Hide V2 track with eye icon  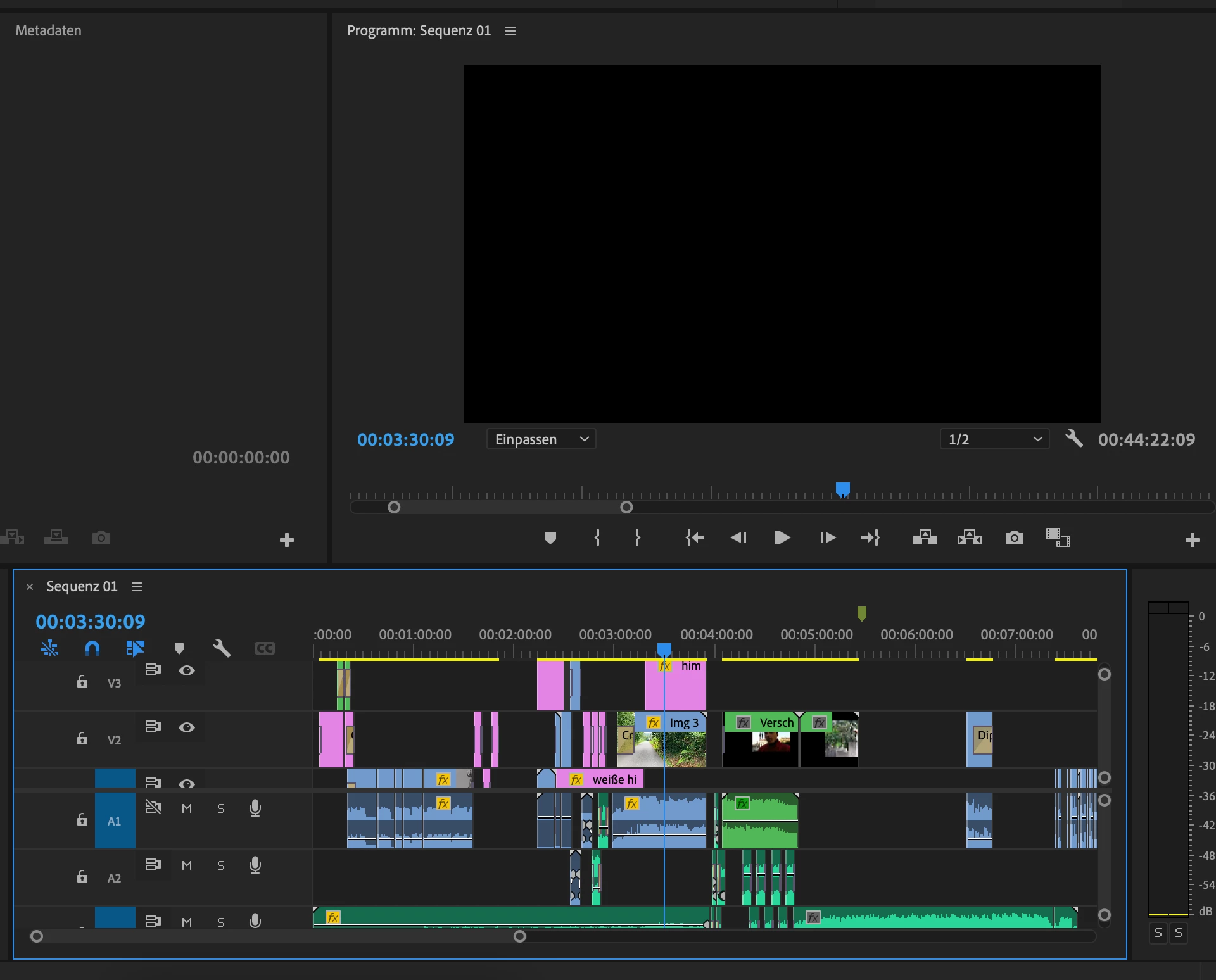tap(186, 727)
